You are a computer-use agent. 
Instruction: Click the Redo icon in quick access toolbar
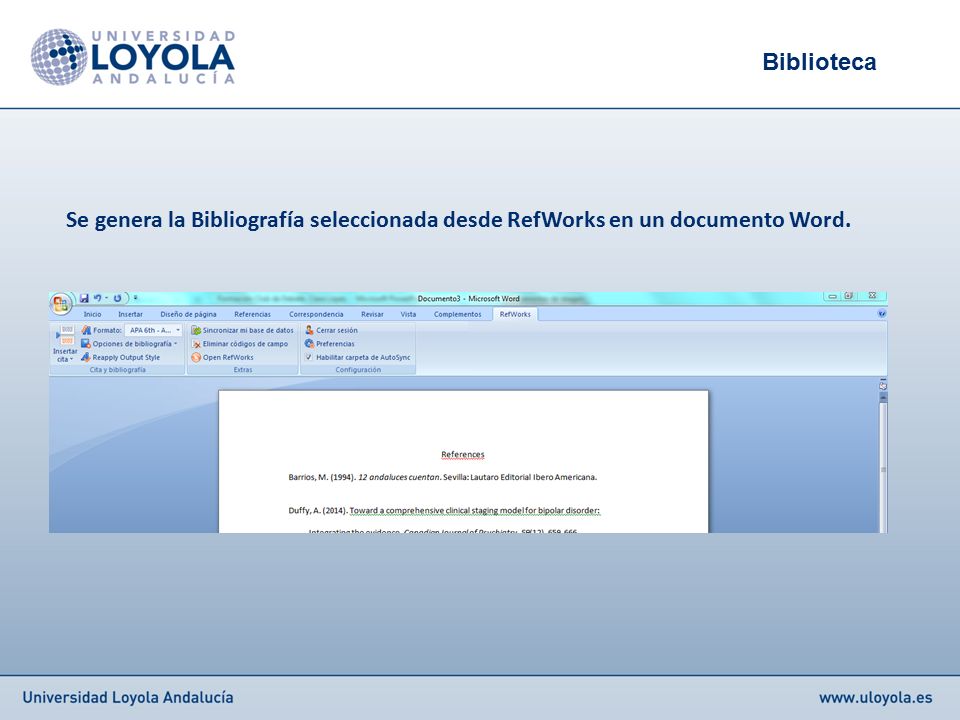coord(117,298)
